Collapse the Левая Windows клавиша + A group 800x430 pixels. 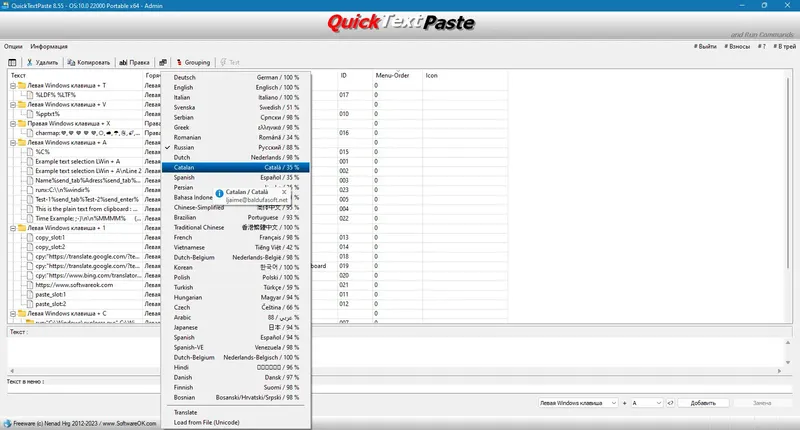click(x=13, y=143)
